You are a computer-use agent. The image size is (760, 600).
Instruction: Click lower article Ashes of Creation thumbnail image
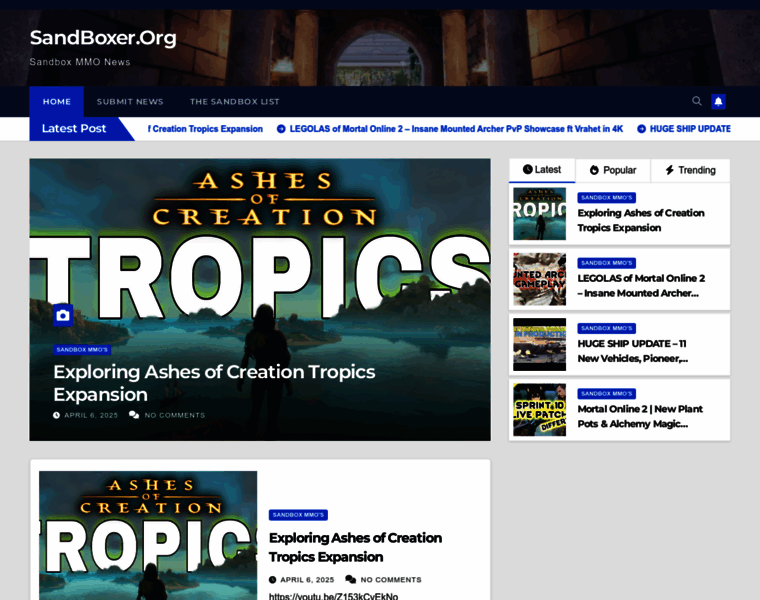pos(148,536)
